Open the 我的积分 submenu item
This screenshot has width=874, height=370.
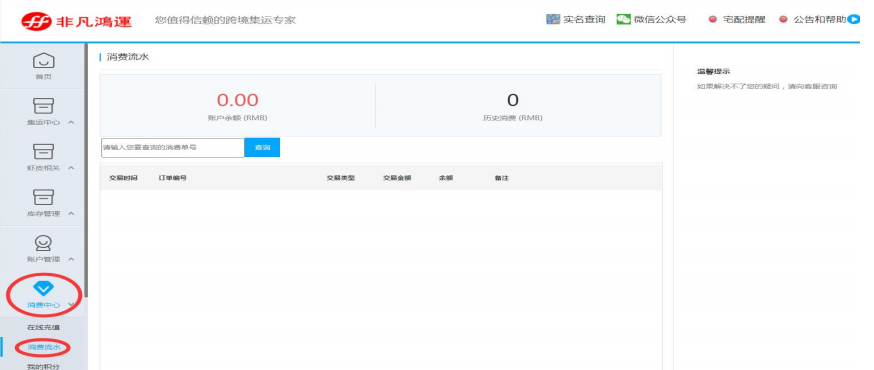43,366
